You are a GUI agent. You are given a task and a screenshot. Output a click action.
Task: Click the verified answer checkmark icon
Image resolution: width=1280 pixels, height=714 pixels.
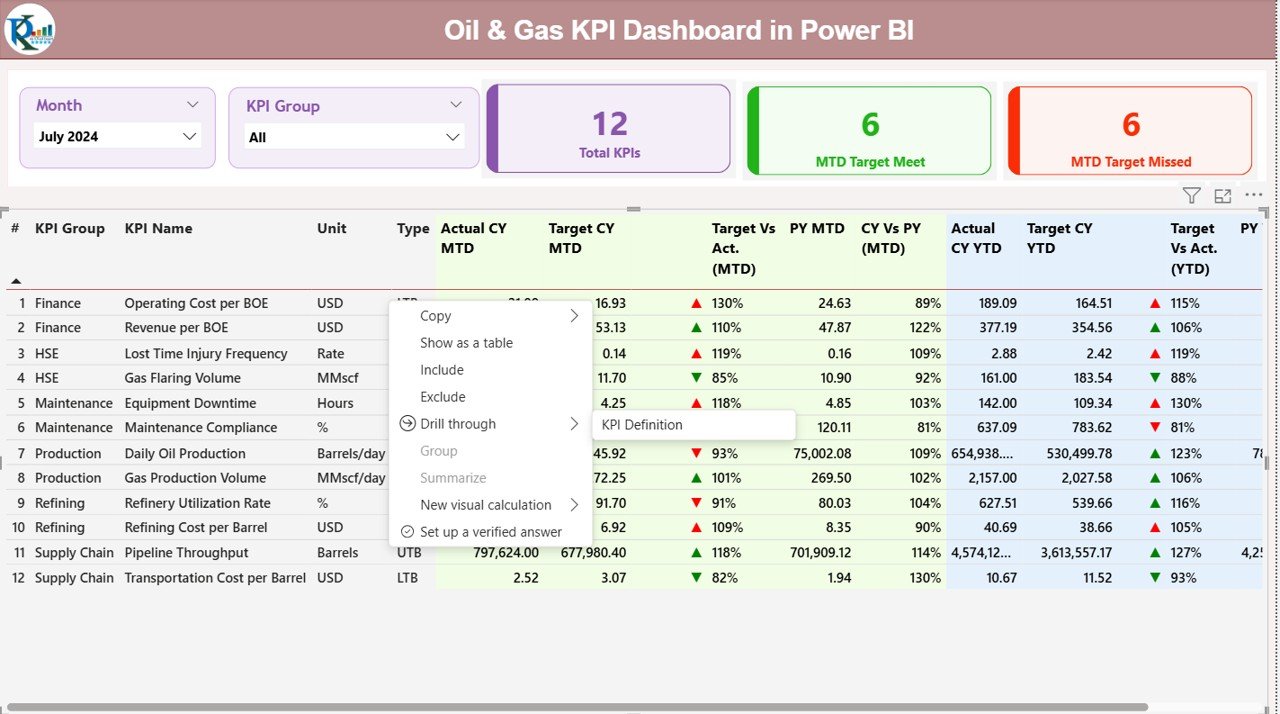[407, 531]
